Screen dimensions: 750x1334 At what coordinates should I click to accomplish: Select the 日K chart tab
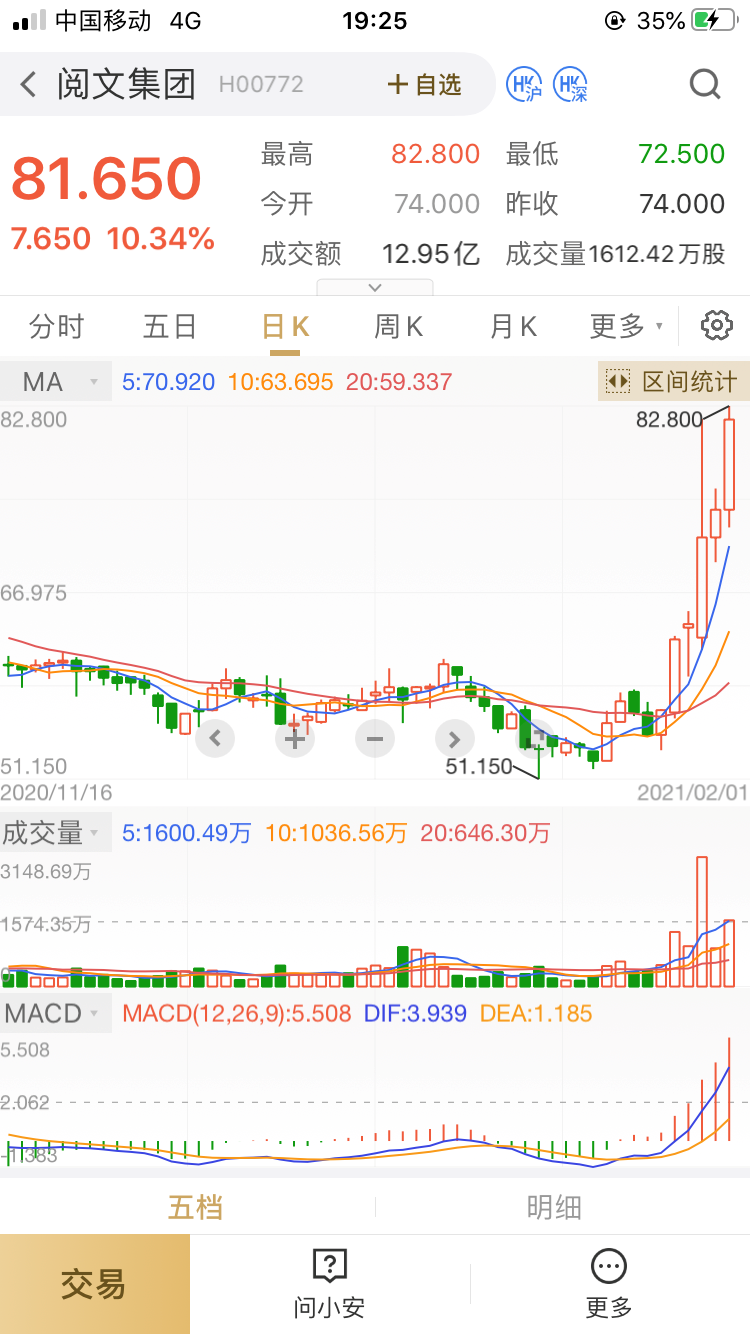[285, 327]
